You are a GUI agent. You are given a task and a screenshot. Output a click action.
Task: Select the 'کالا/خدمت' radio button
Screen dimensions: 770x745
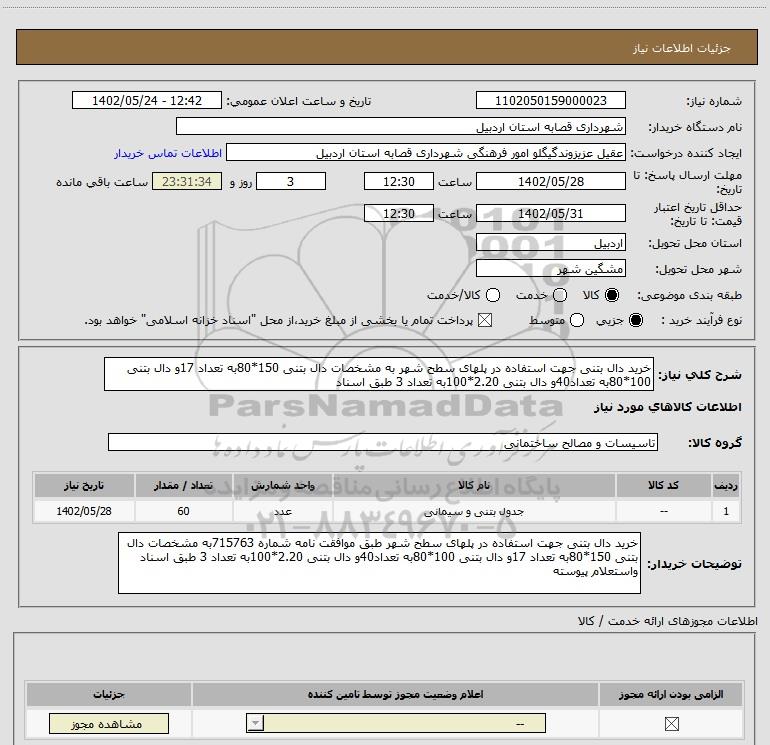point(493,295)
